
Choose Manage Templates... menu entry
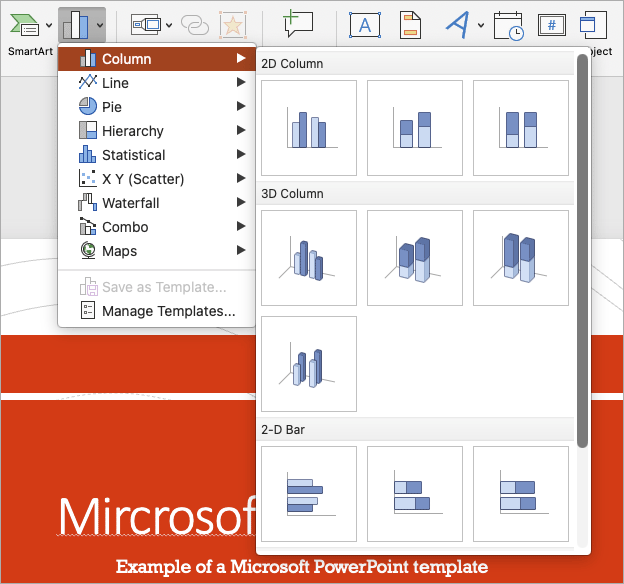(157, 311)
